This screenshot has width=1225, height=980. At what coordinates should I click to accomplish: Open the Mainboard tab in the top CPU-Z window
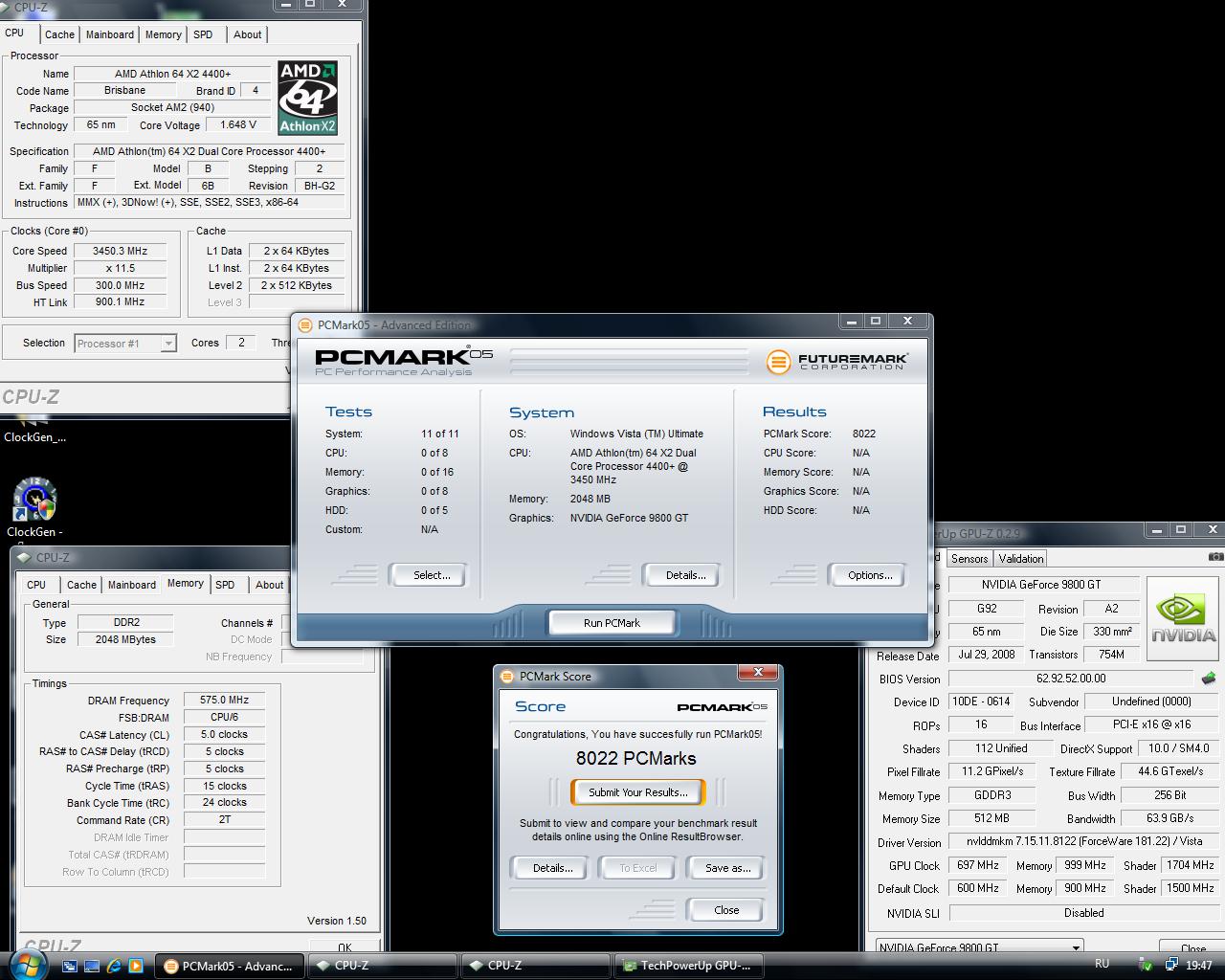point(110,34)
